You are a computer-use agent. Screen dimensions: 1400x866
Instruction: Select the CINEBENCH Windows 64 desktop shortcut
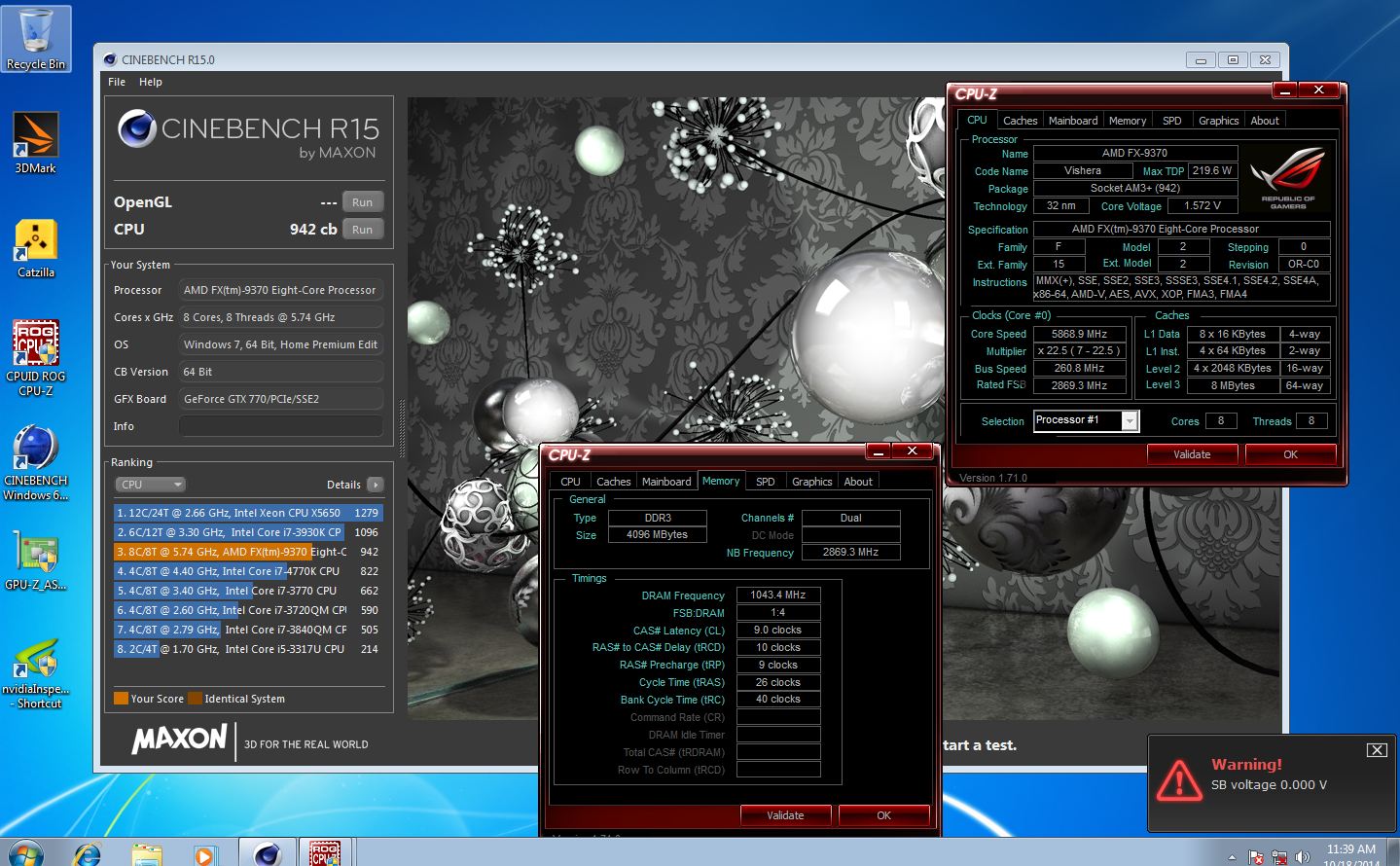[x=36, y=462]
